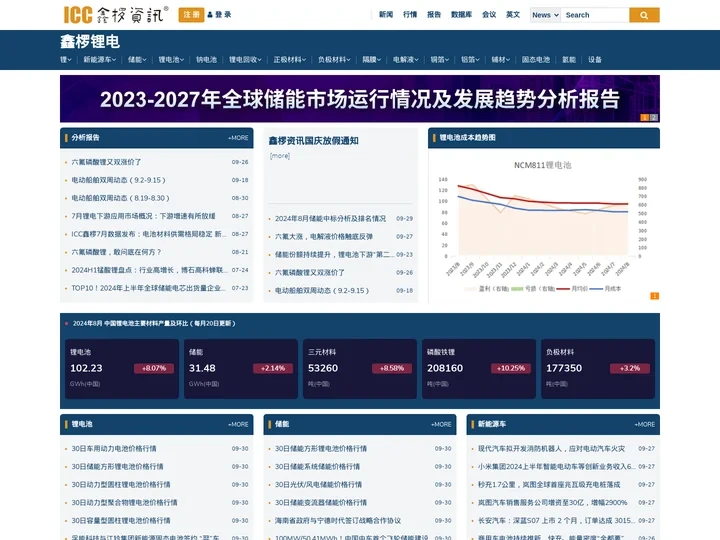Click the 储能 31.48 GWh data card
Image resolution: width=720 pixels, height=540 pixels.
(241, 368)
